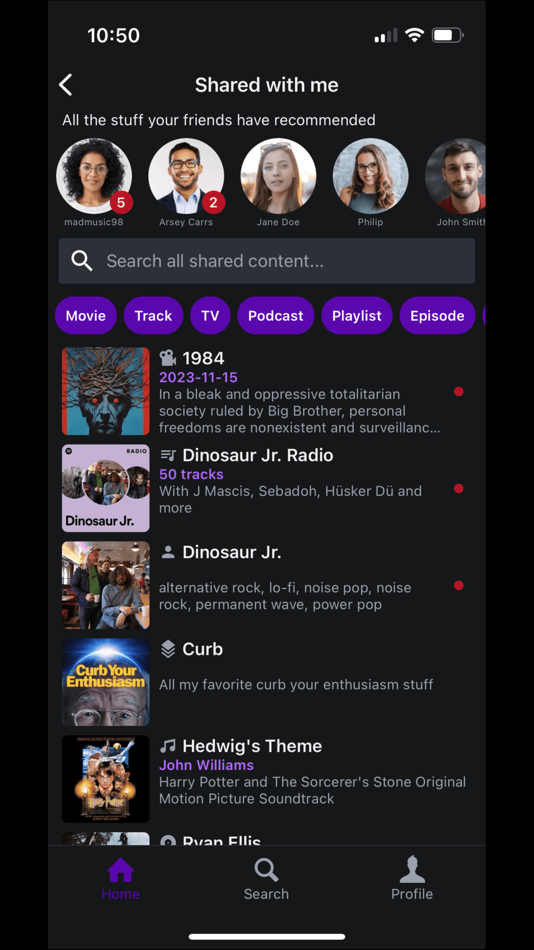Tap the Search icon in bottom bar
This screenshot has width=534, height=950.
(266, 870)
